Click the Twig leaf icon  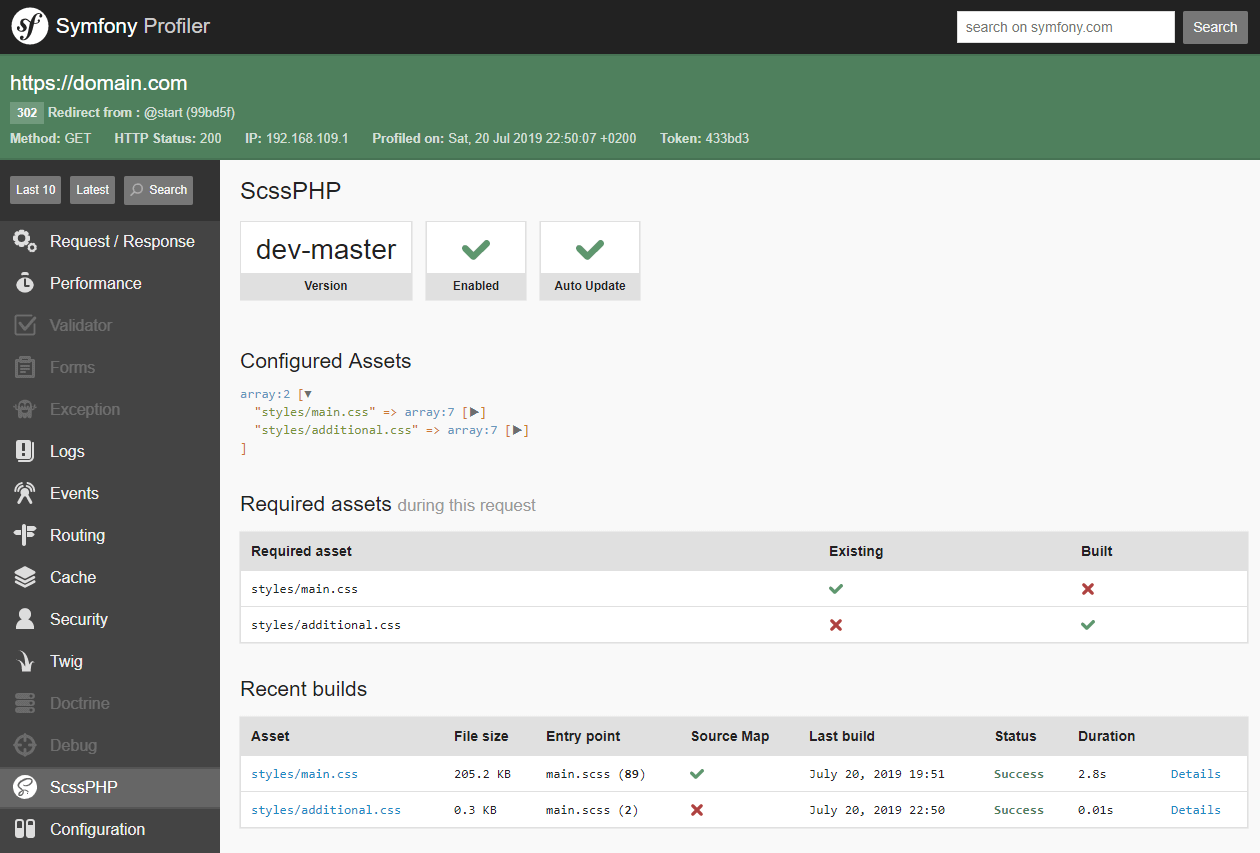pos(25,661)
